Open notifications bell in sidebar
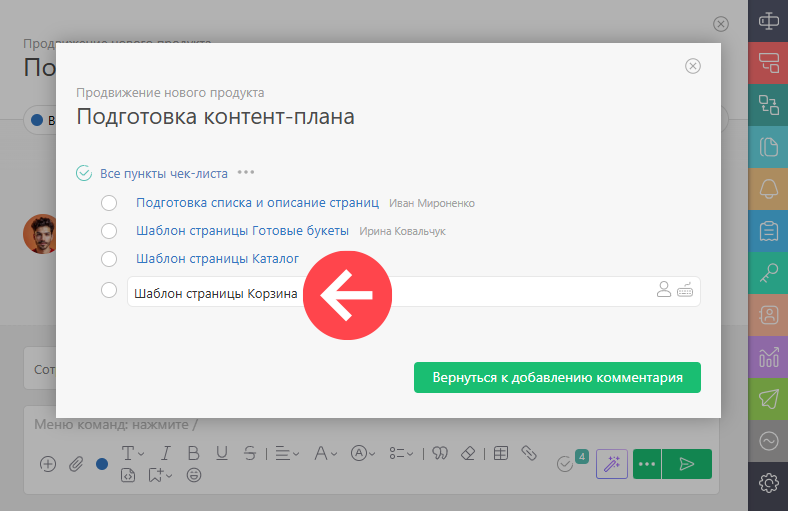 click(x=768, y=189)
